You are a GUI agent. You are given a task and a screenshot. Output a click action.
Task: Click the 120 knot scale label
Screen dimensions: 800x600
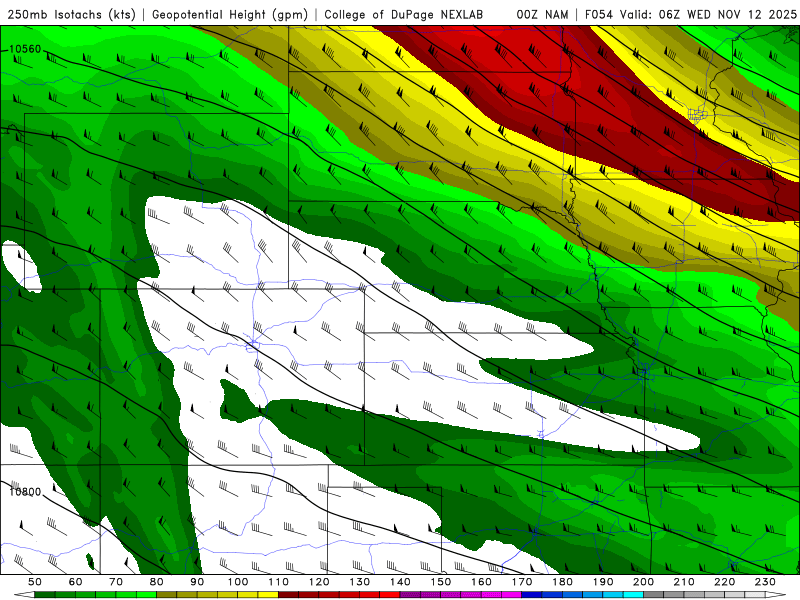coord(319,582)
